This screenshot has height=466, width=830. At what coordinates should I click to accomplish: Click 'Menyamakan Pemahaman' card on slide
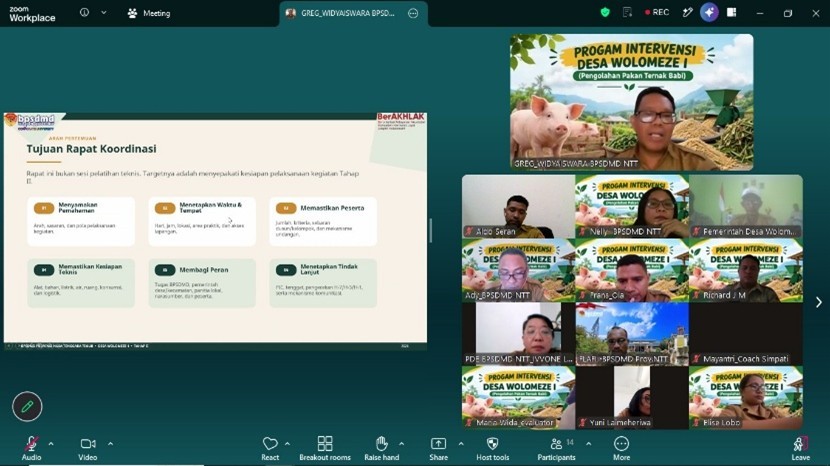tap(81, 221)
